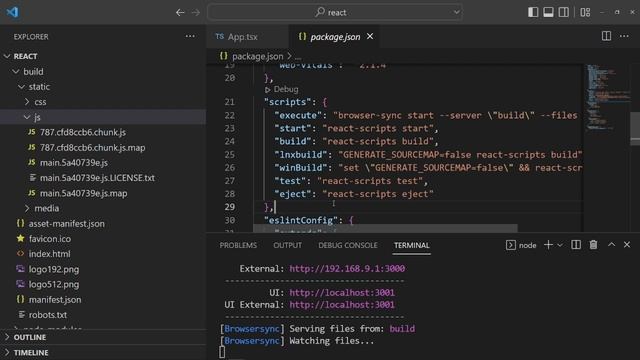Click the editor horizontal scrollbar

pos(385,228)
